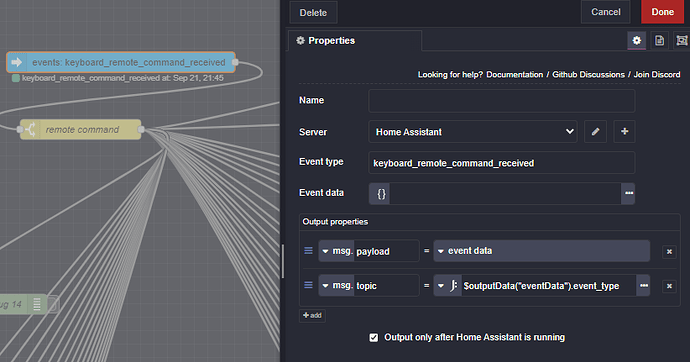Toggle Output only after Home Assistant running
The image size is (690, 362).
tap(374, 338)
